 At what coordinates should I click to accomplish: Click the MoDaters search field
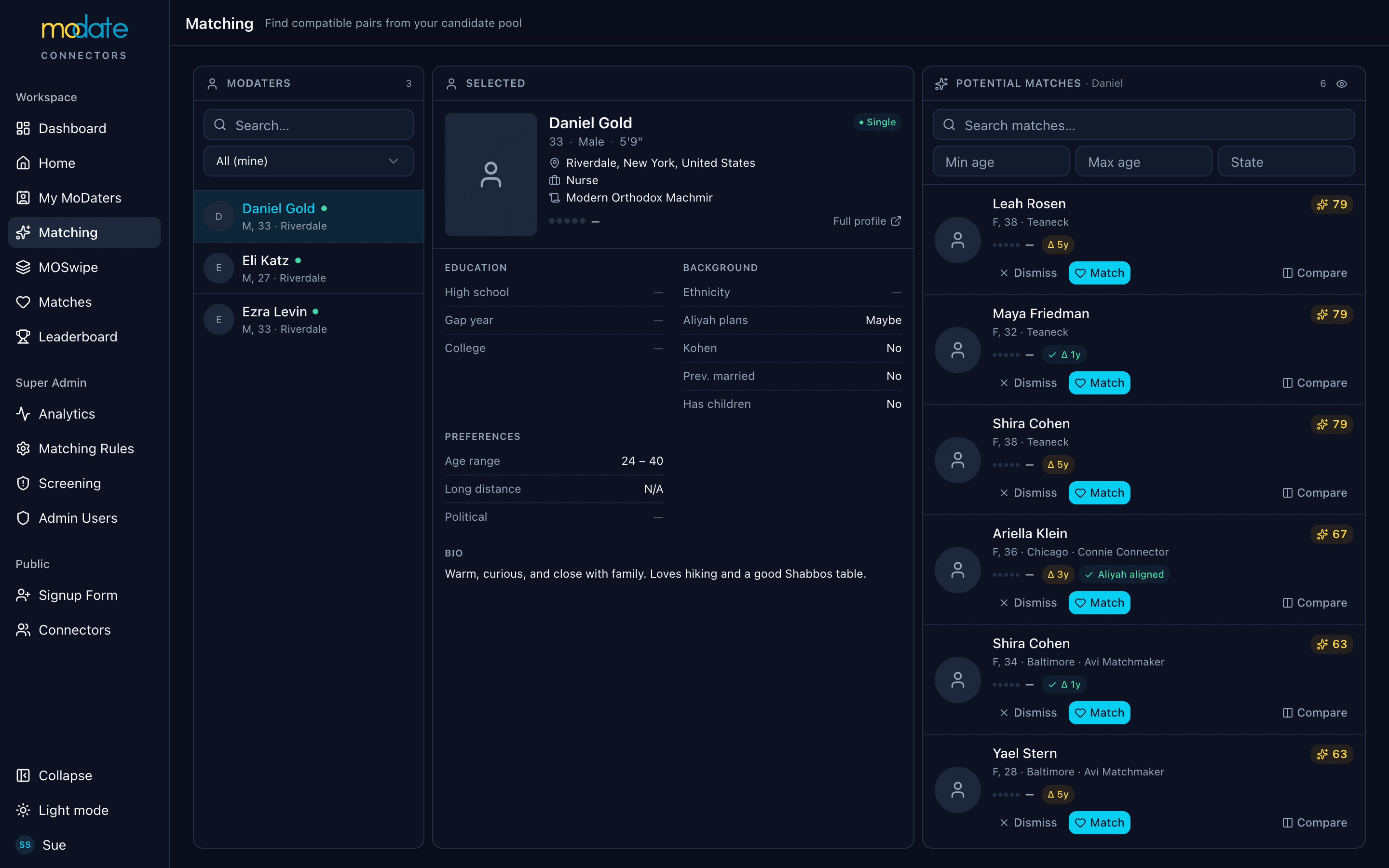click(x=308, y=124)
